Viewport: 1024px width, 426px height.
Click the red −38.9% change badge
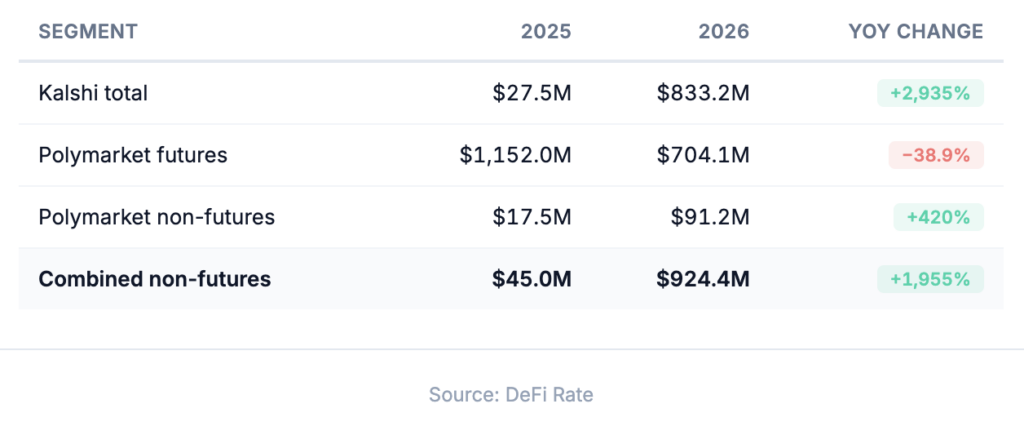pos(935,155)
